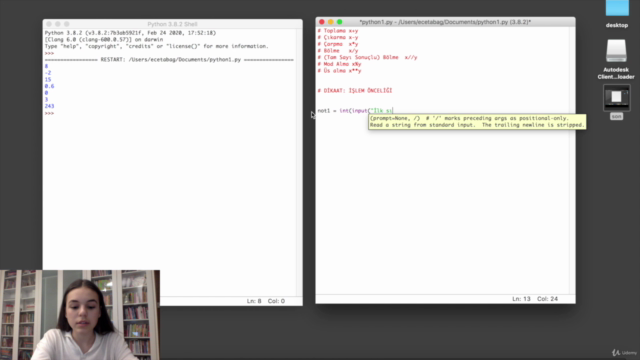Click the '(Tam Sayı Sonuçlu) Bölme x//y' comment

tap(367, 58)
